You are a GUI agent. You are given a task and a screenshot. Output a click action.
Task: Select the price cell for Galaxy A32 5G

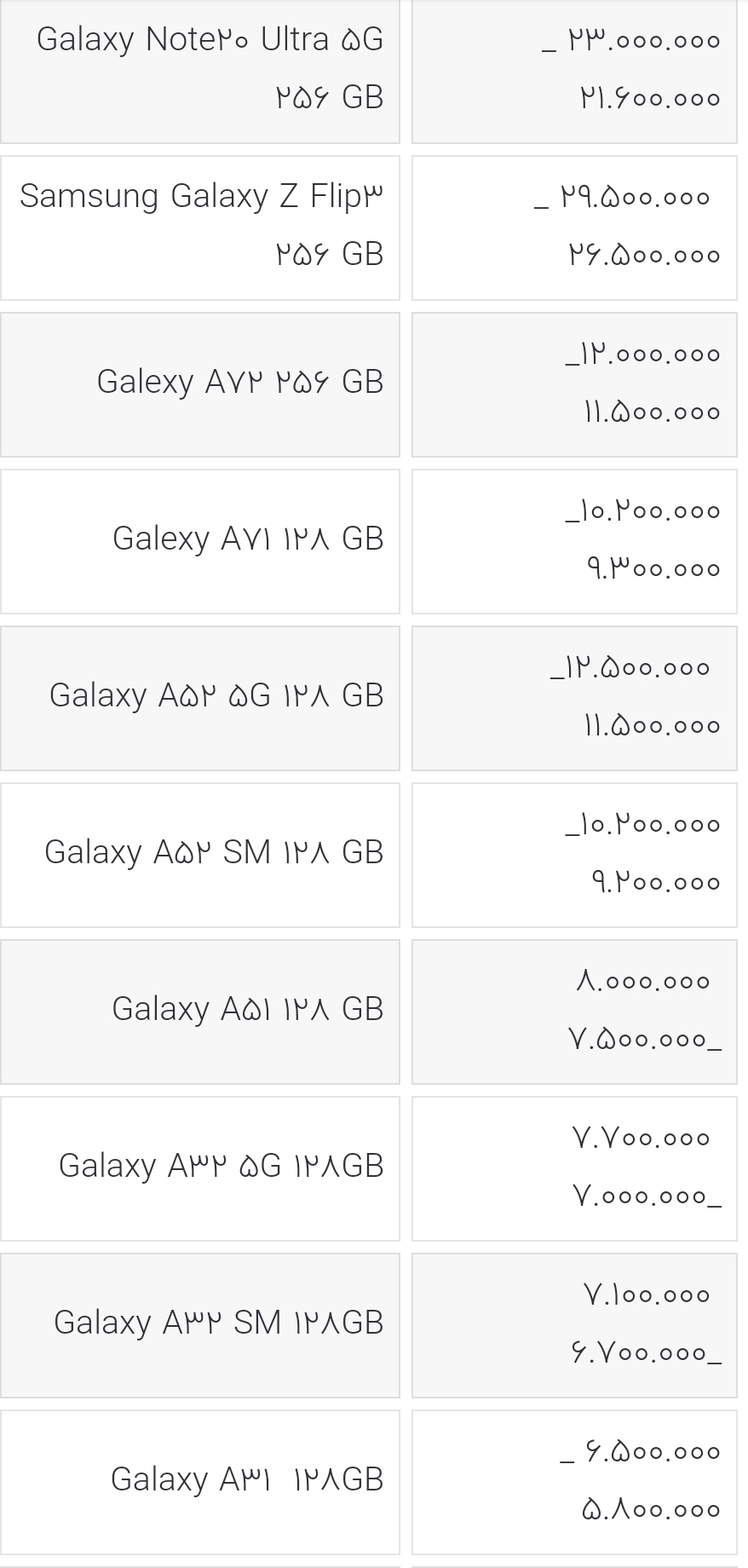point(574,1167)
